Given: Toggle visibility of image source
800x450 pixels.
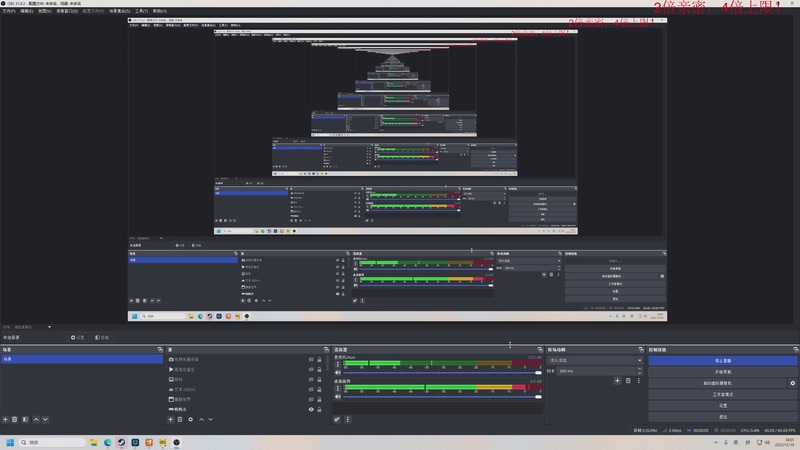Looking at the screenshot, I should [311, 379].
